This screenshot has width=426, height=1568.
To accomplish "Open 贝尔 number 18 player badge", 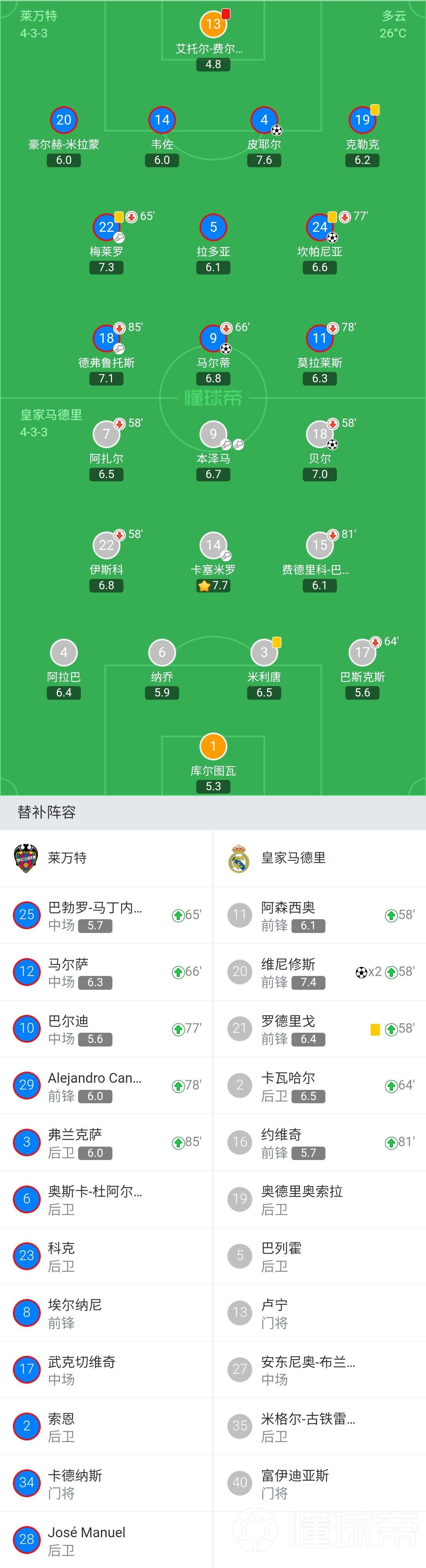I will pyautogui.click(x=319, y=434).
